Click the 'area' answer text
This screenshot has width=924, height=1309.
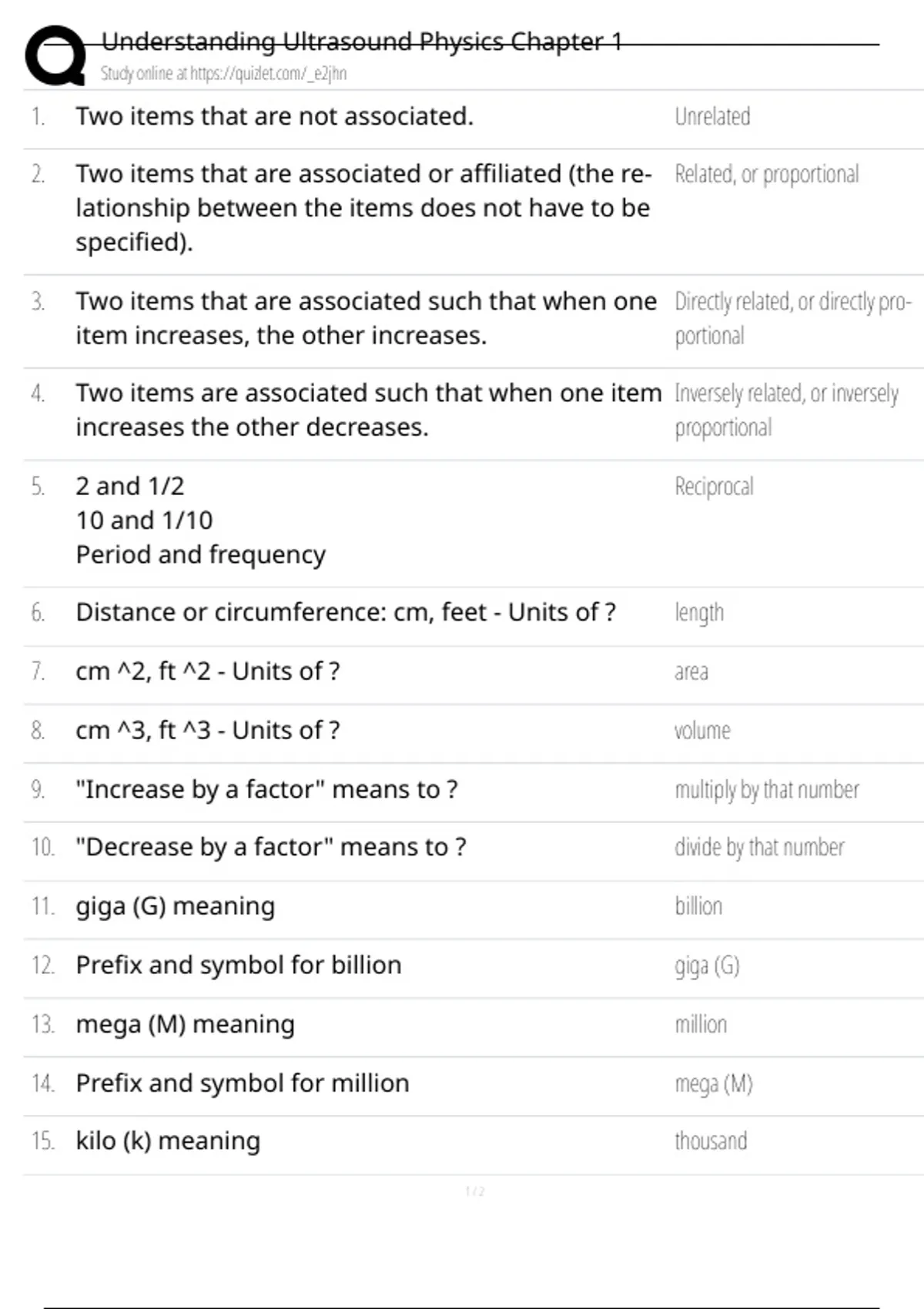coord(691,671)
